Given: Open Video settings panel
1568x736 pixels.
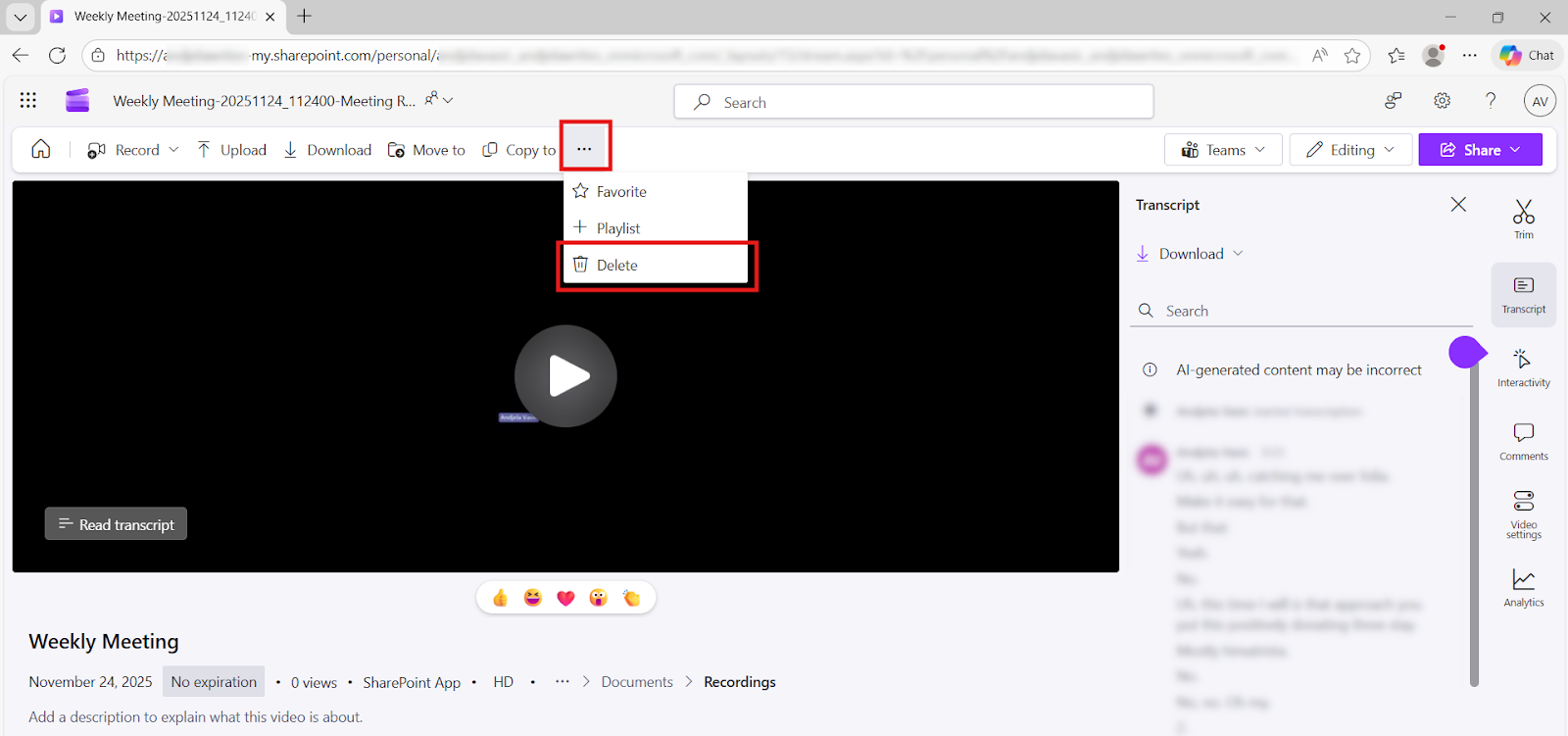Looking at the screenshot, I should click(1523, 514).
